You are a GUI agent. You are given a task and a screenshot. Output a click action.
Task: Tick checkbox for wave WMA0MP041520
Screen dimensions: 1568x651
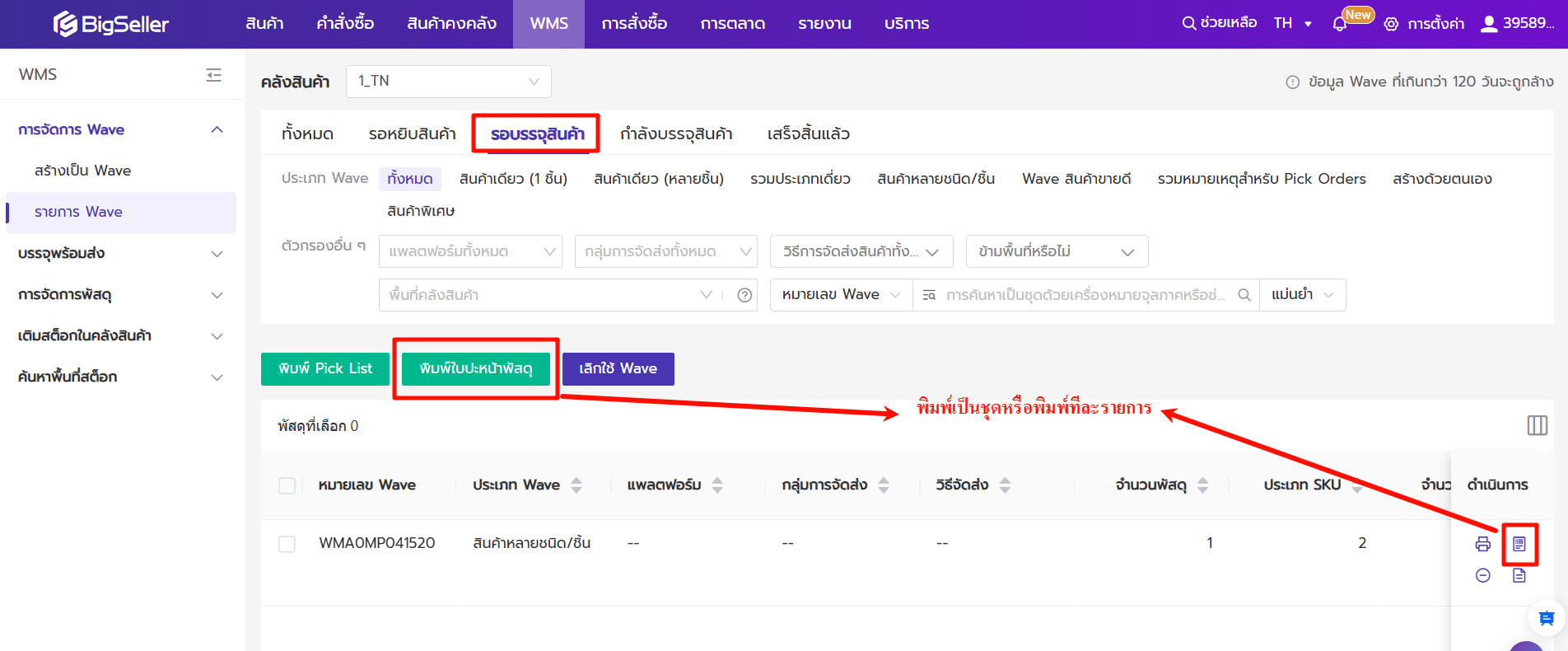287,544
